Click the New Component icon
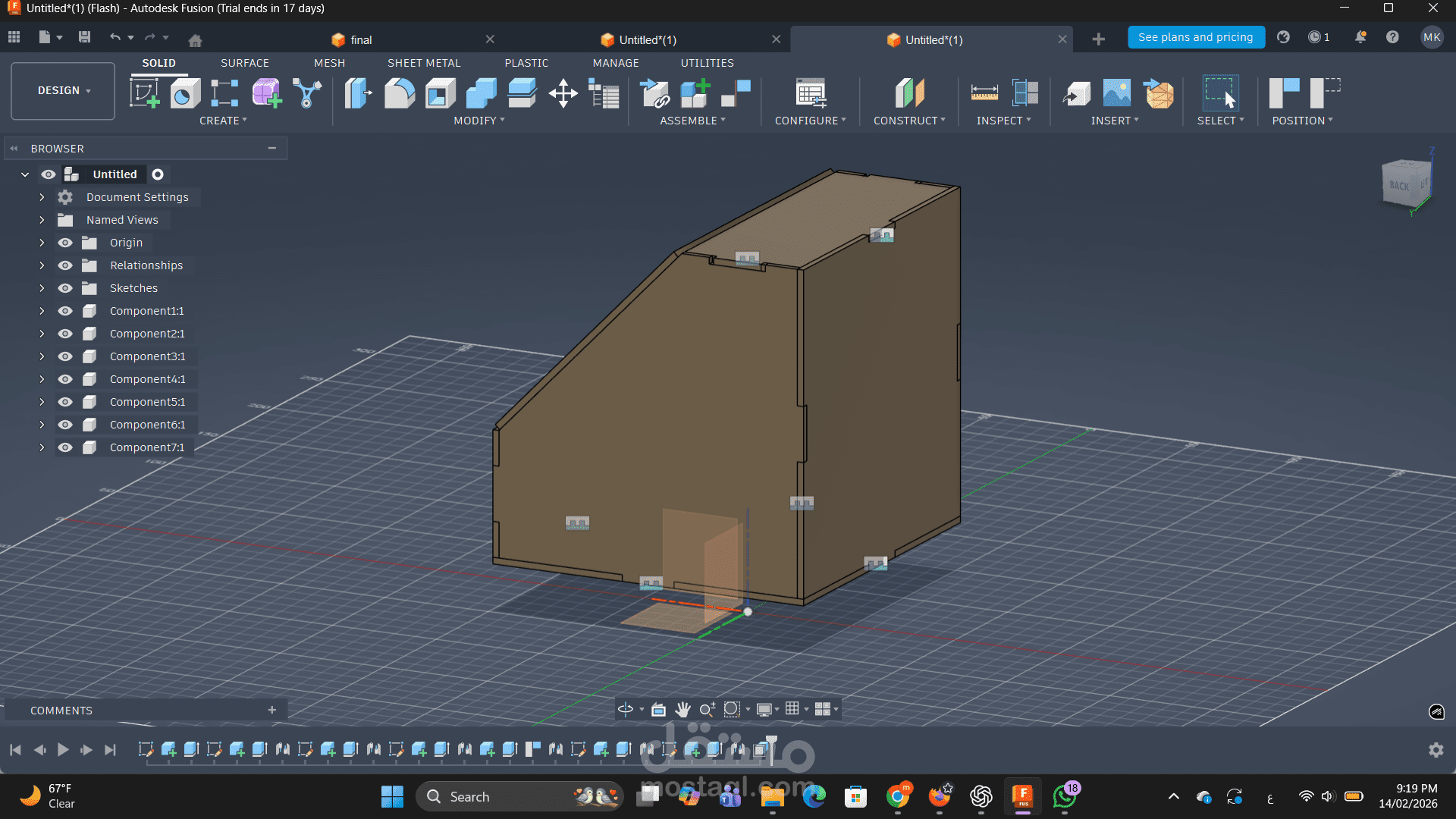This screenshot has width=1456, height=819. (695, 93)
